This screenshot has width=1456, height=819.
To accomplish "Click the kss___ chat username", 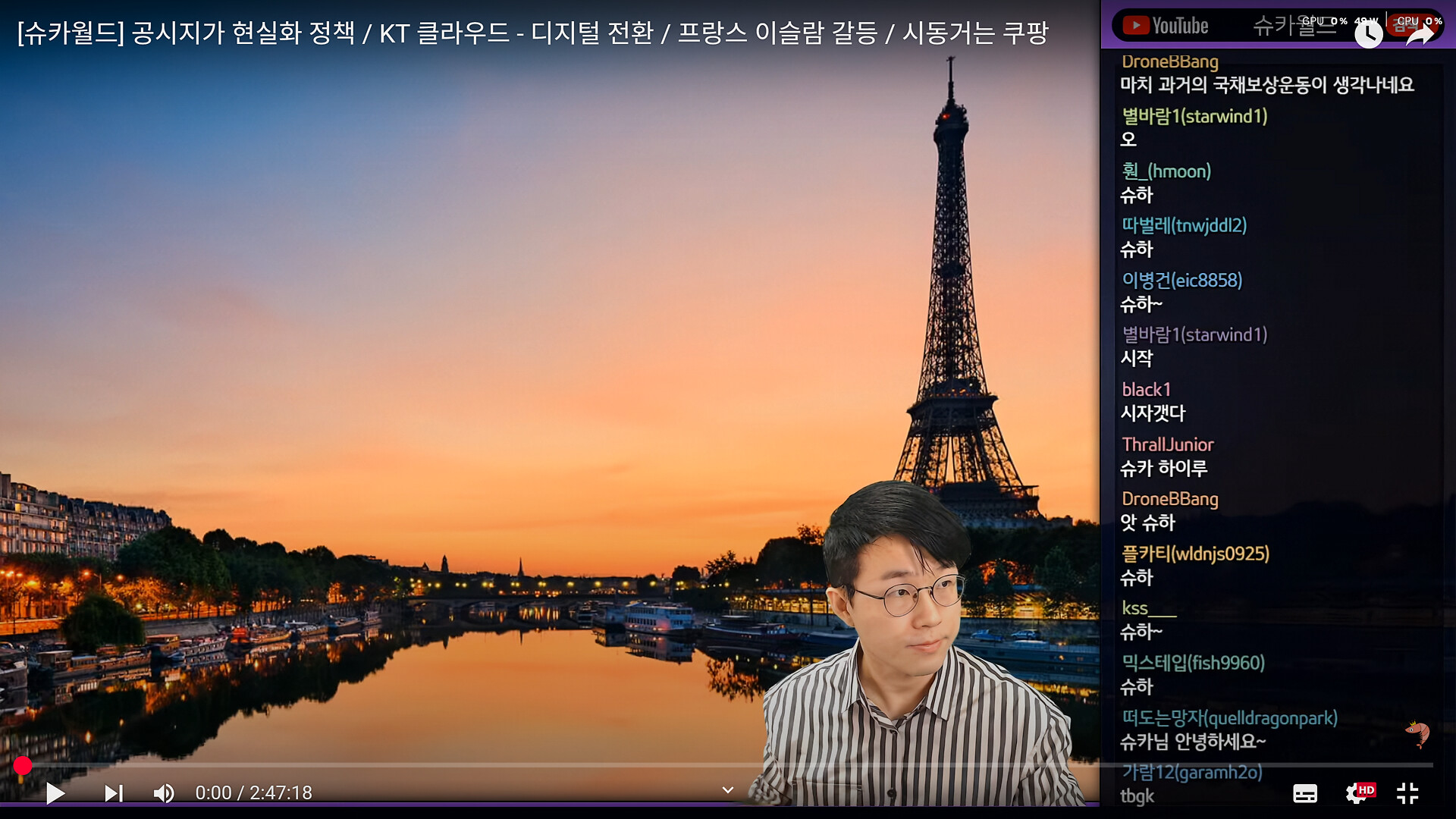I will point(1148,608).
